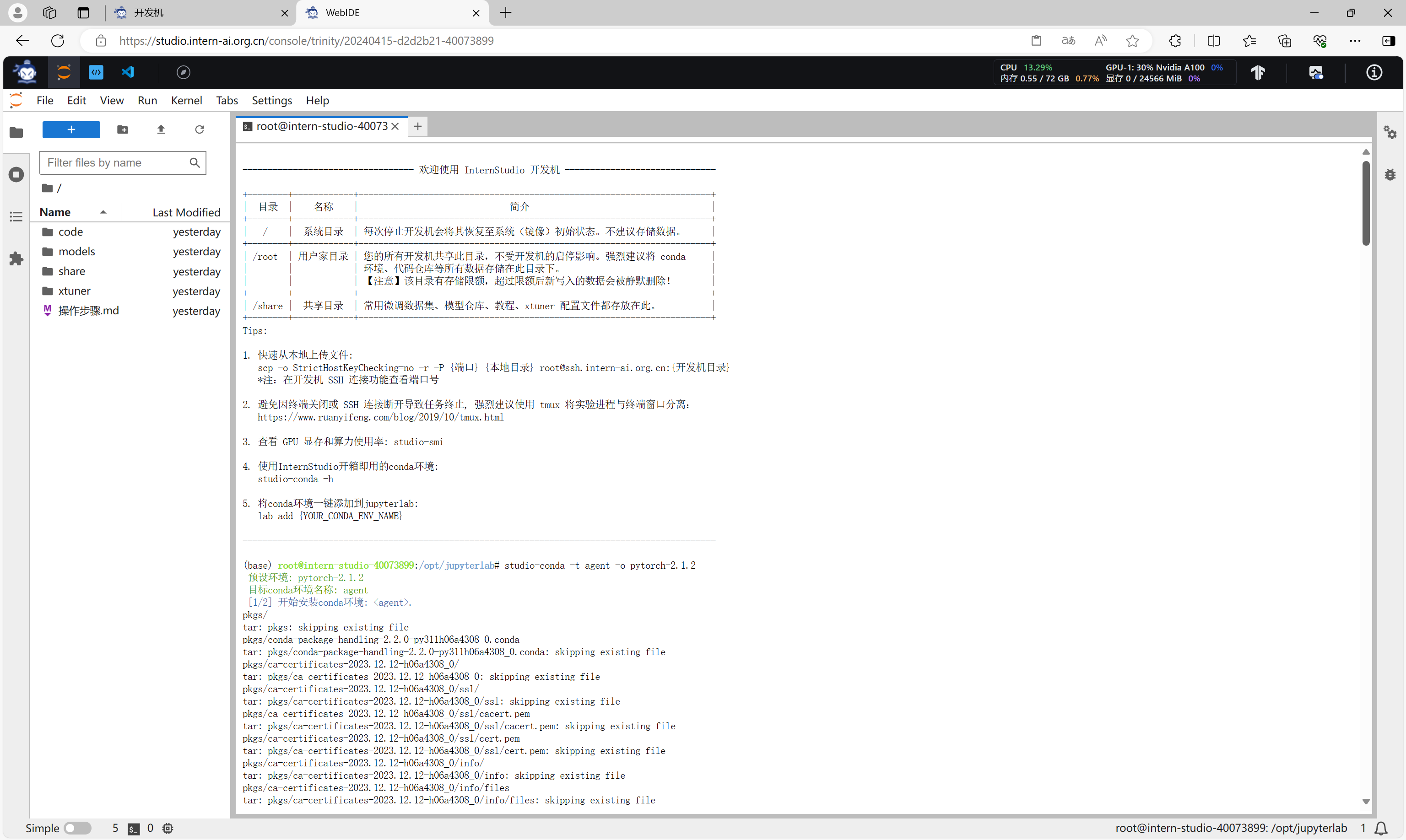Select the file search icon in sidebar
The width and height of the screenshot is (1406, 840).
(196, 163)
